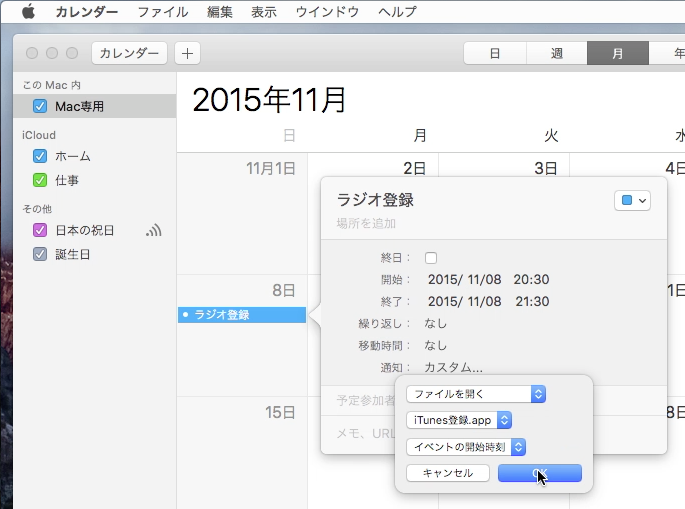This screenshot has height=509, width=685.
Task: Toggle the Mac専用 calendar checkbox
Action: (x=40, y=106)
